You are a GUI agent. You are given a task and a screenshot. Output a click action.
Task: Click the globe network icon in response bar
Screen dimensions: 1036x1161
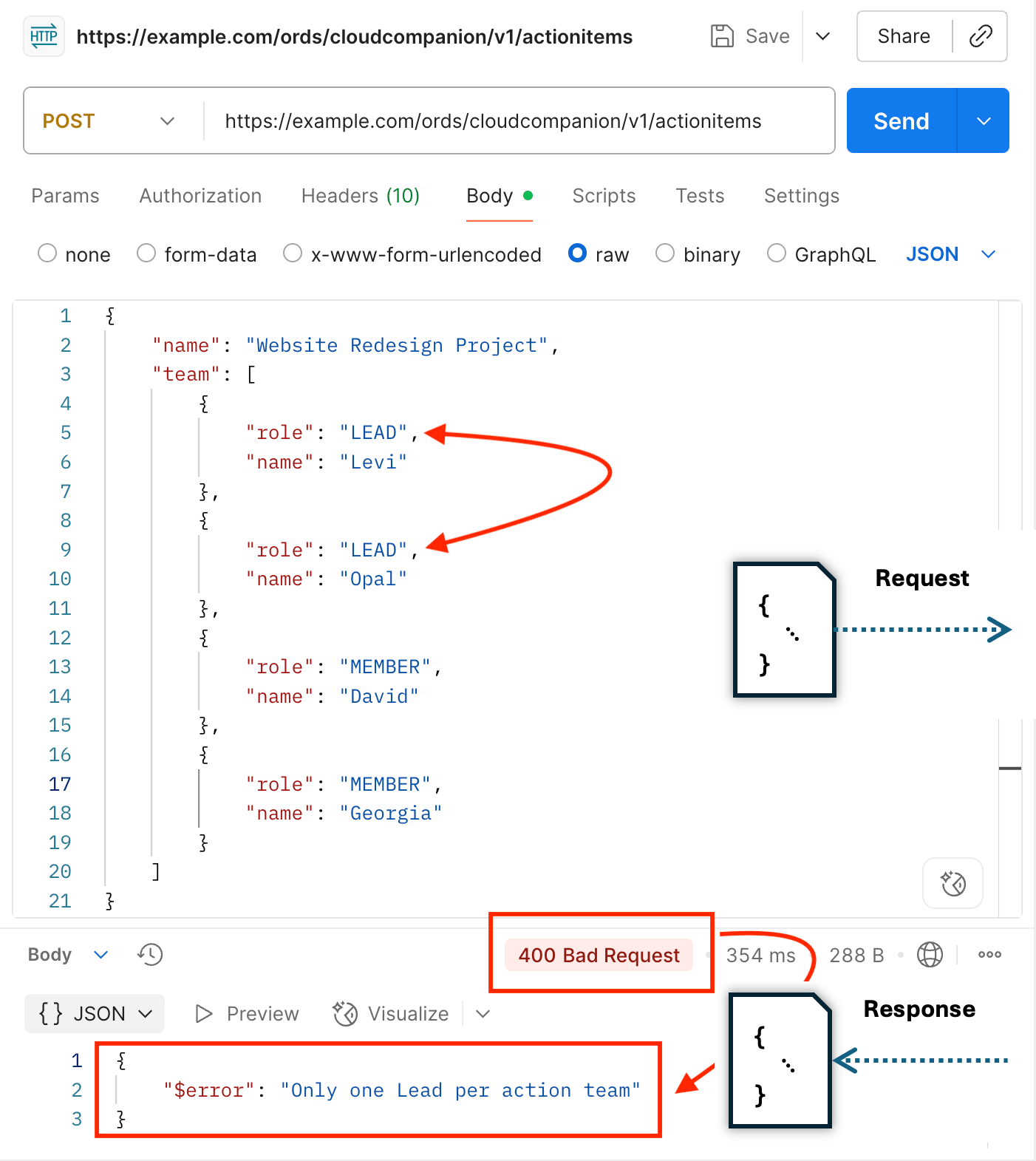(x=930, y=955)
